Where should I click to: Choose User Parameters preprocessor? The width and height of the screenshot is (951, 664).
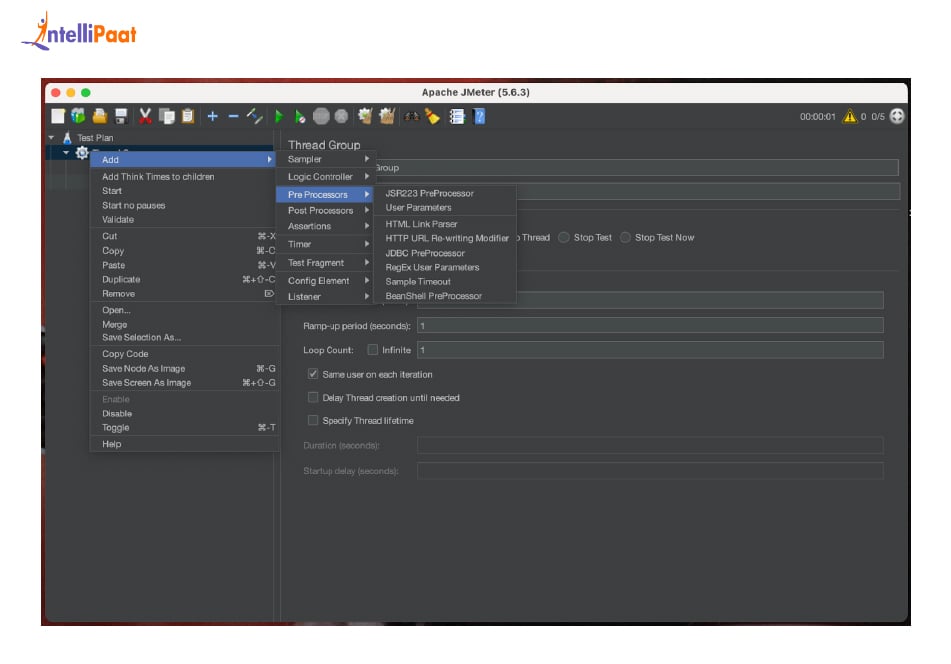[x=445, y=207]
